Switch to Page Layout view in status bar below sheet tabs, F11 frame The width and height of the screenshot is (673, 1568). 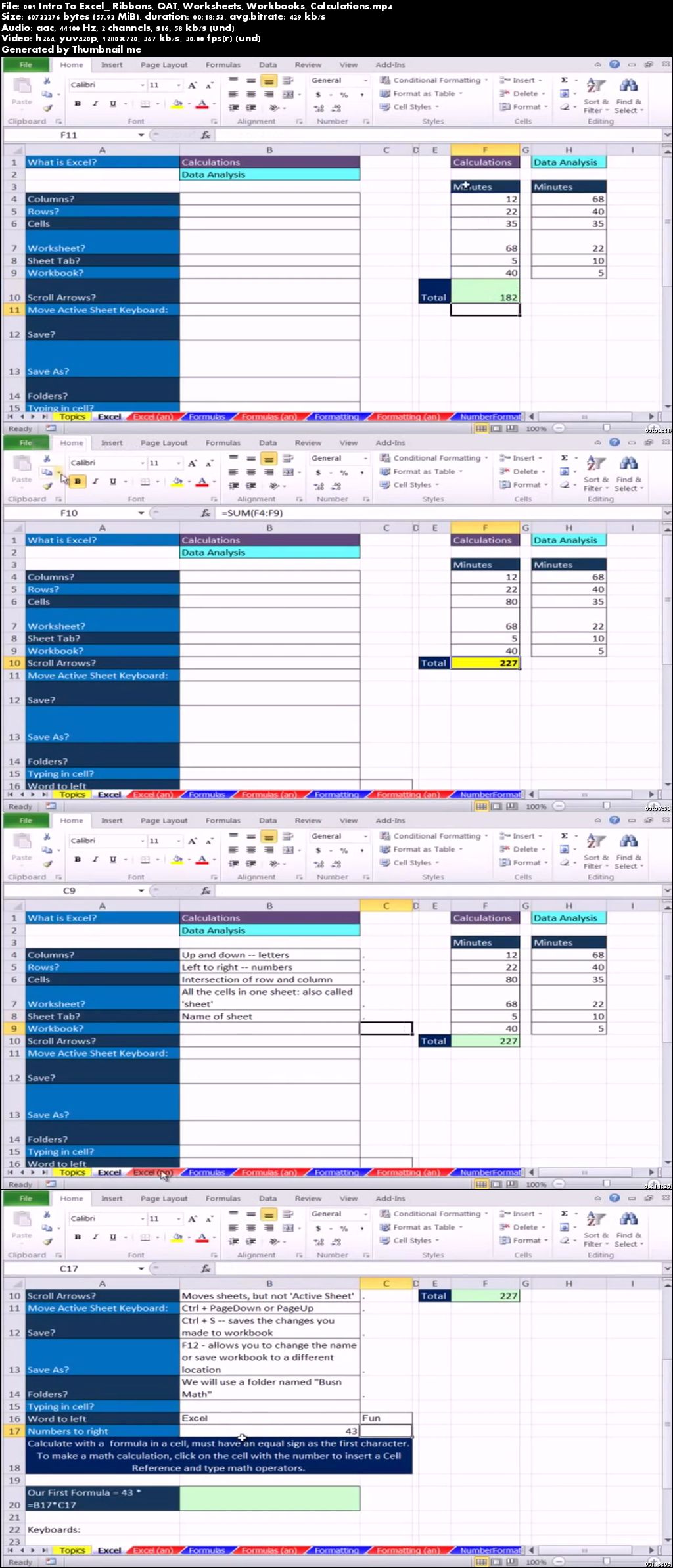[x=496, y=428]
